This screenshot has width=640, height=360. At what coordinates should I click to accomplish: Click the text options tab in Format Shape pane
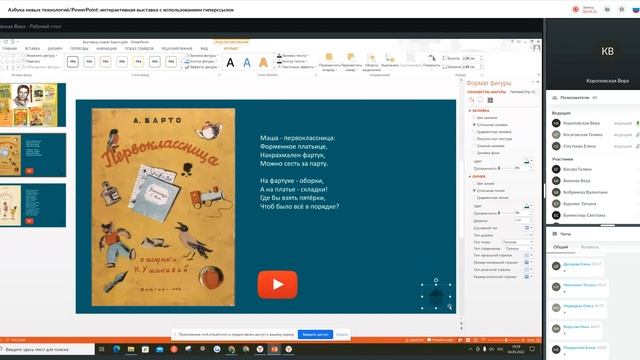(x=522, y=92)
